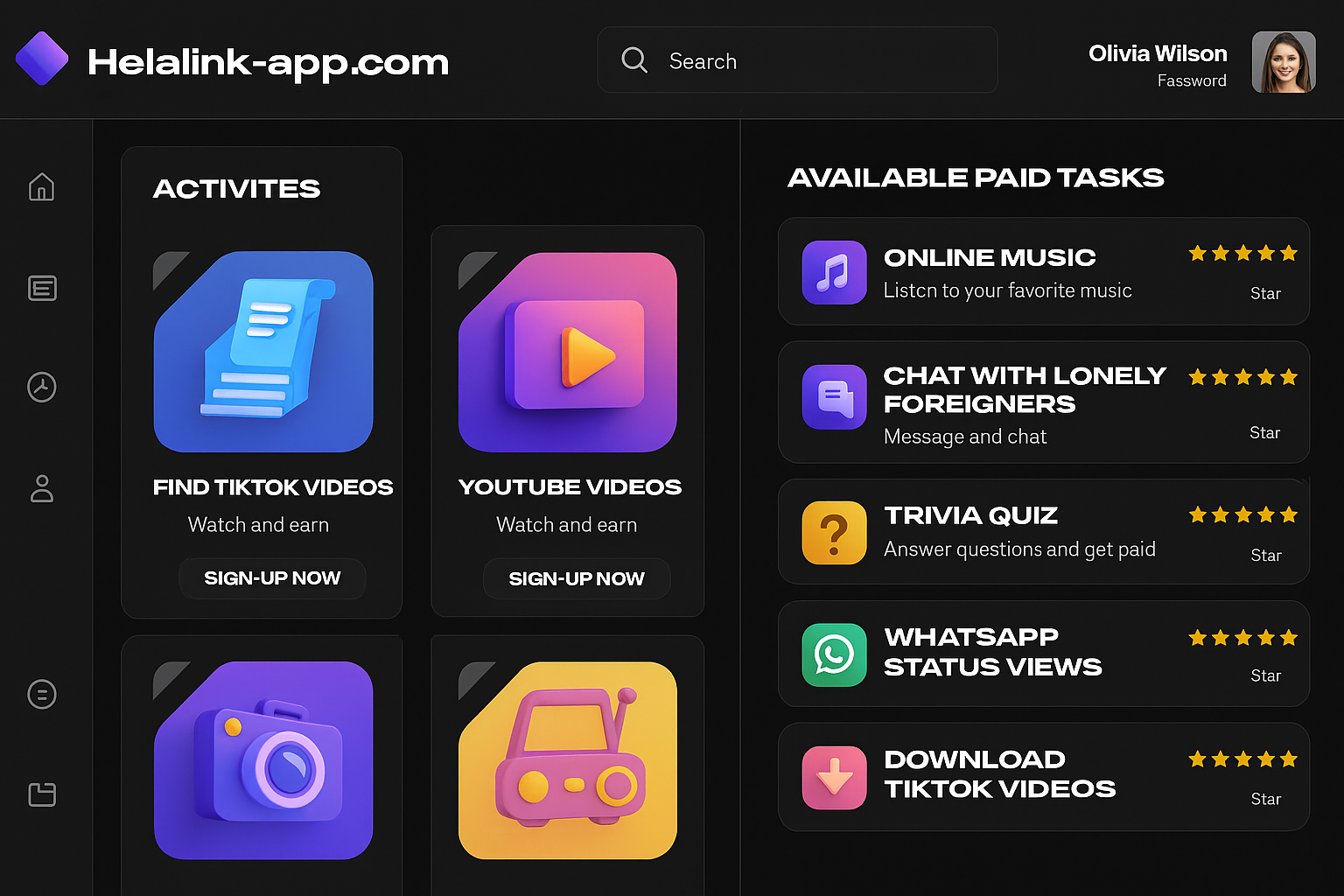Click the Download TikTok Videos arrow icon

(834, 777)
